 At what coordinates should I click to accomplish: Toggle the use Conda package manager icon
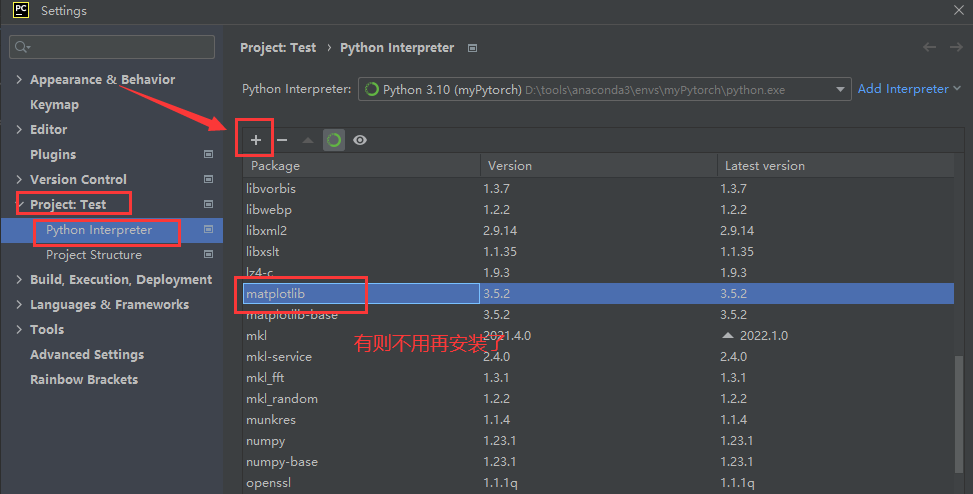(x=334, y=140)
